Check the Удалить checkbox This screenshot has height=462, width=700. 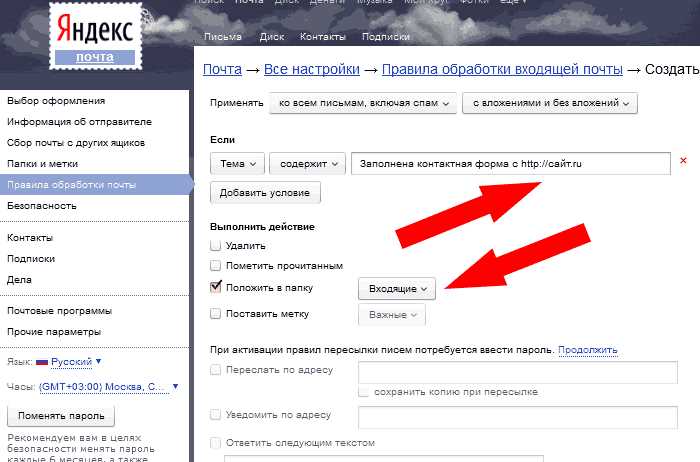click(x=215, y=245)
